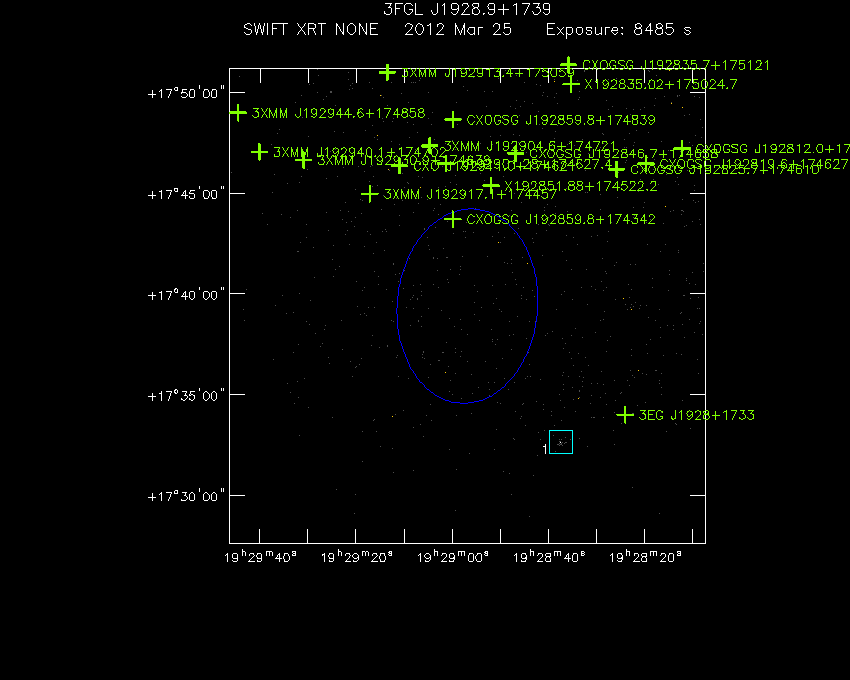The width and height of the screenshot is (850, 680).
Task: Click the right ascension label 19h29m00s
Action: (453, 557)
